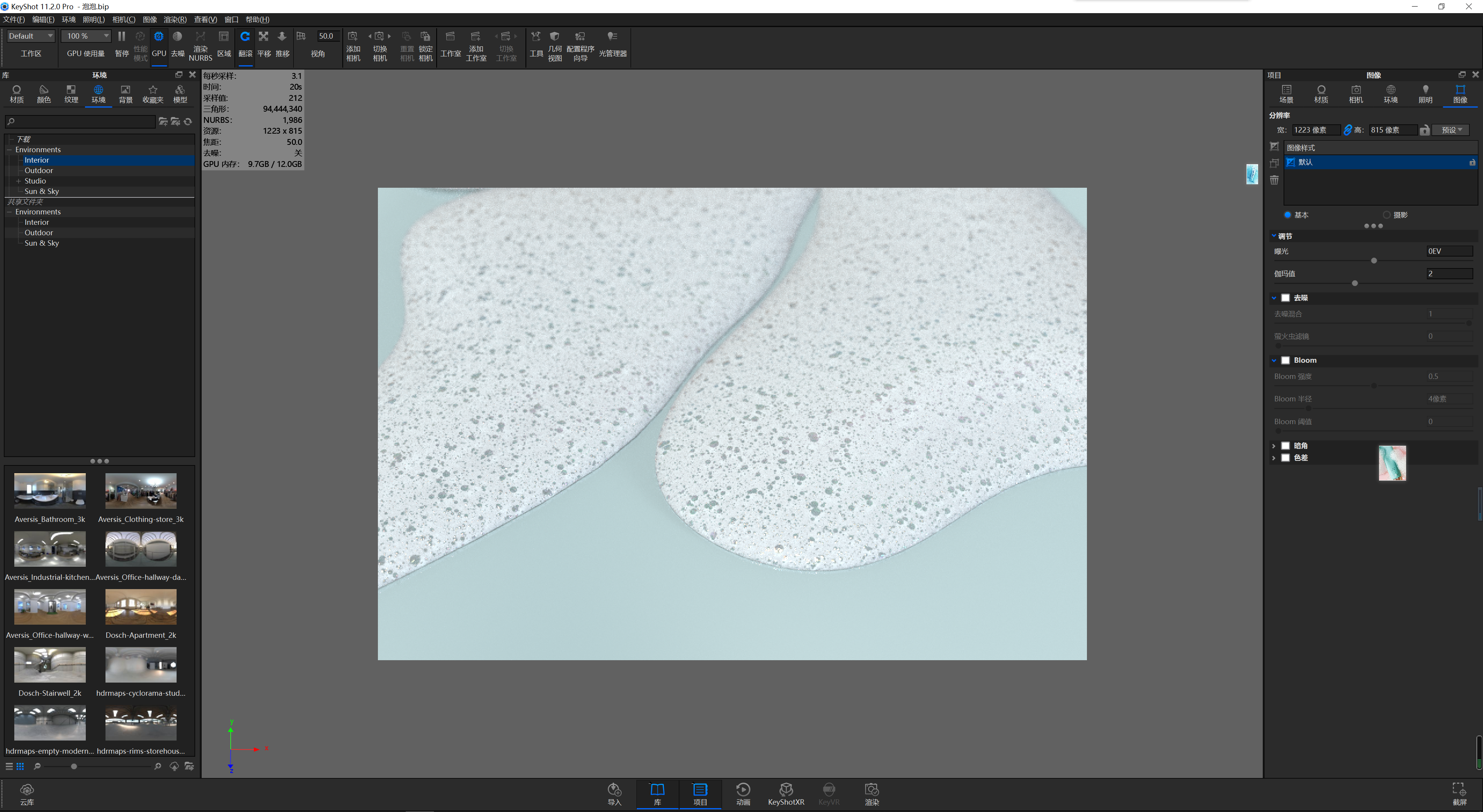The image size is (1483, 812).
Task: Open the Material library panel
Action: tap(16, 94)
